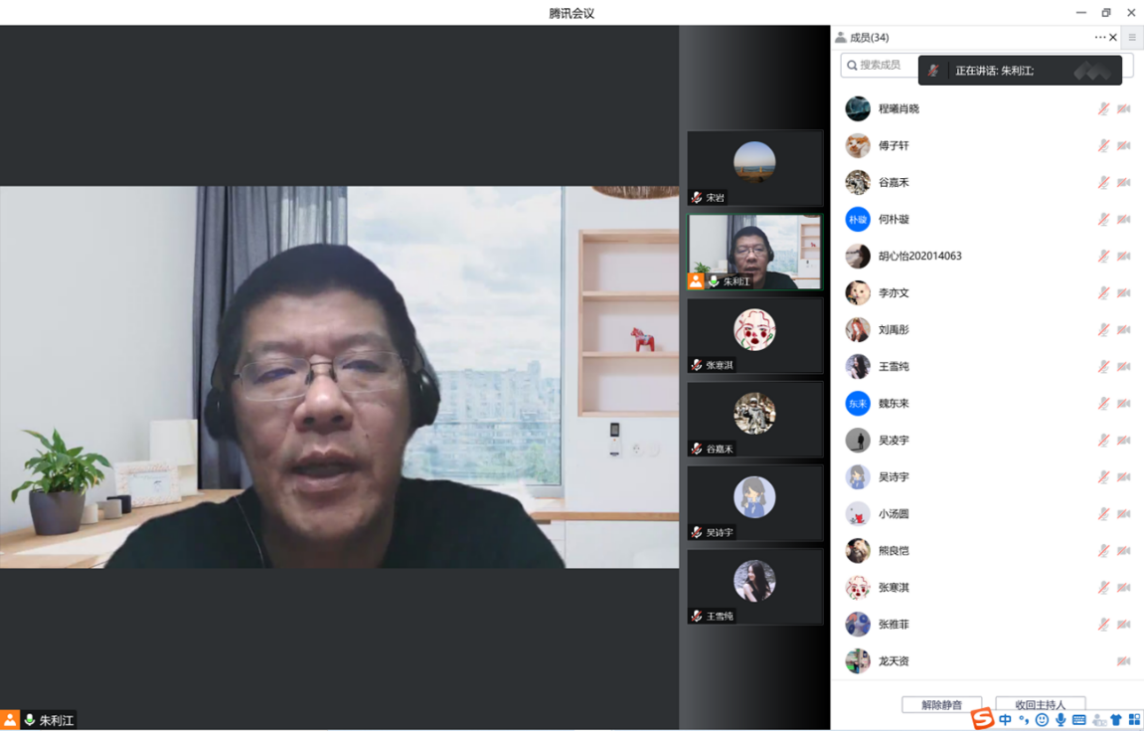Toggle camera icon for member 傅子轩
This screenshot has height=731, width=1144.
[x=1124, y=146]
